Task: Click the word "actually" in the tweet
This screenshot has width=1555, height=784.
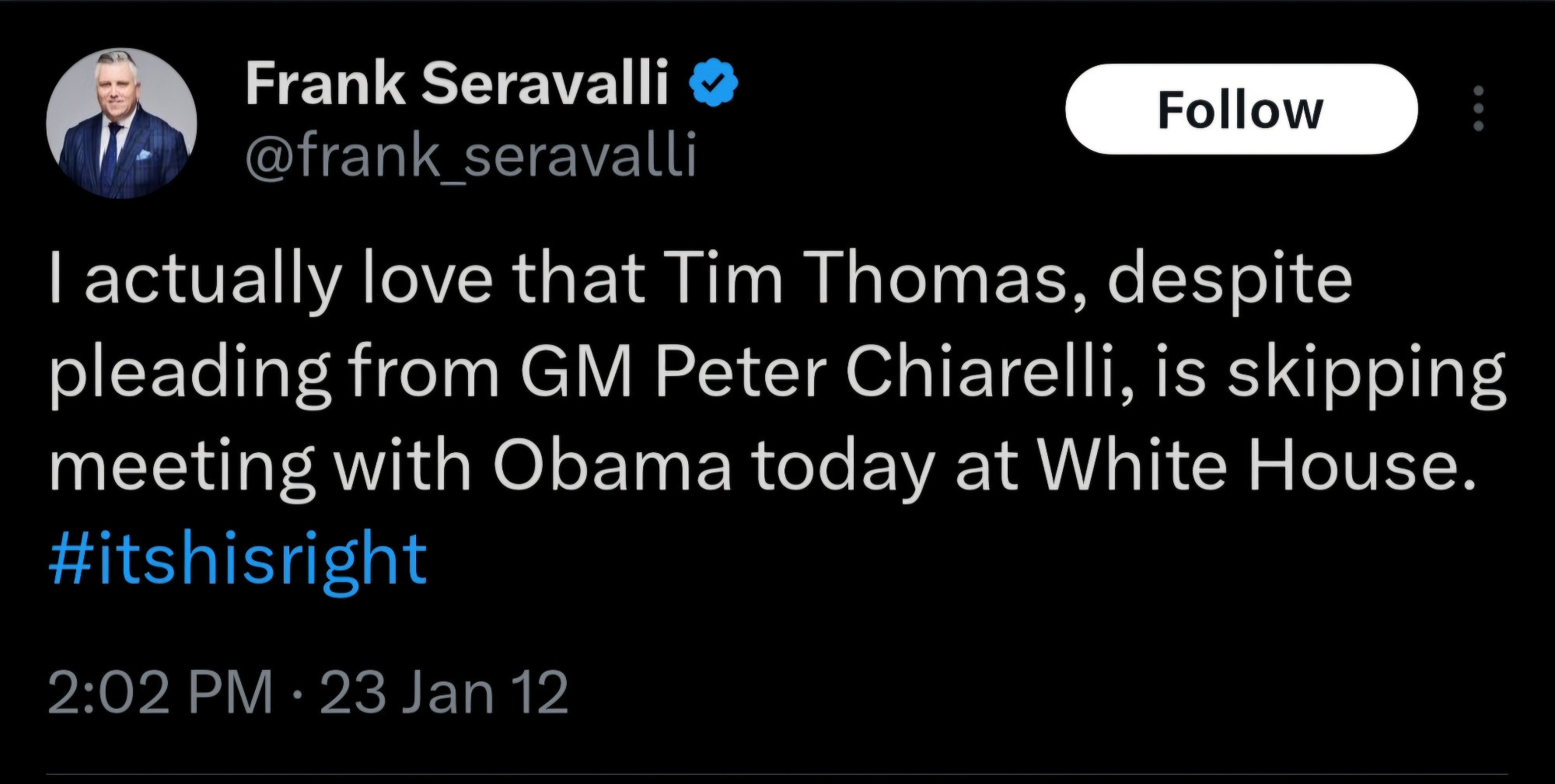Action: pos(213,280)
